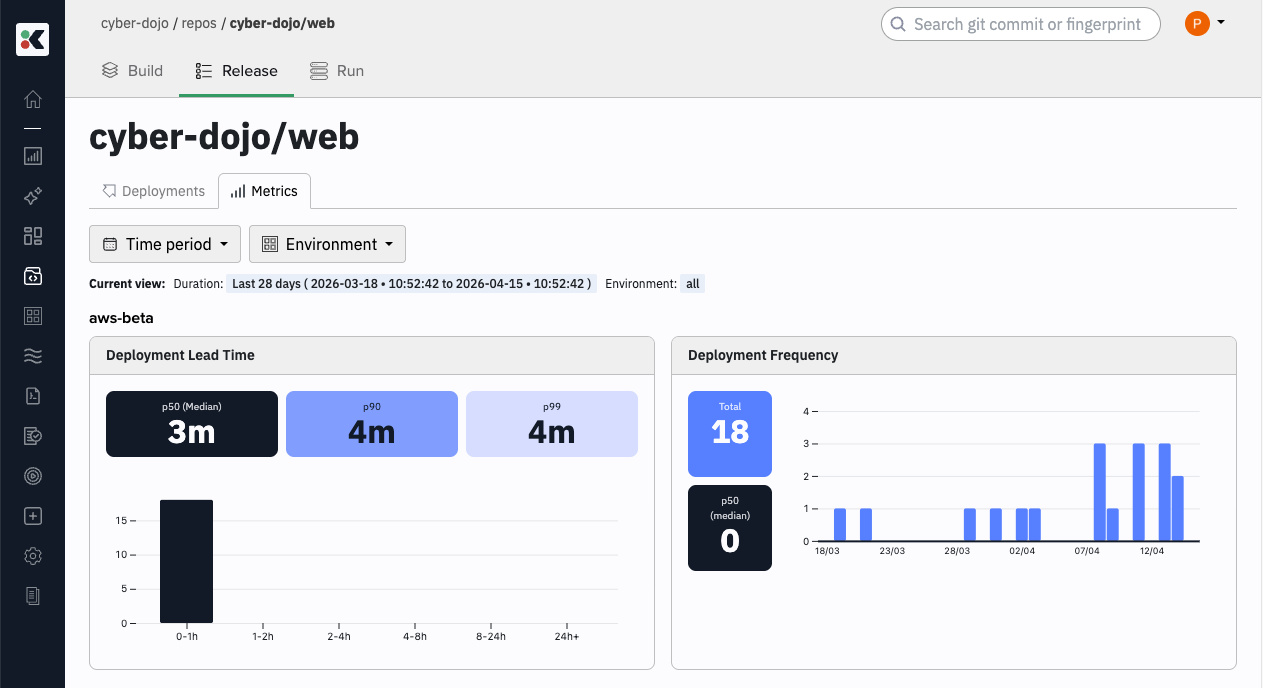Open the circular target icon in the sidebar
1263x688 pixels.
(33, 476)
